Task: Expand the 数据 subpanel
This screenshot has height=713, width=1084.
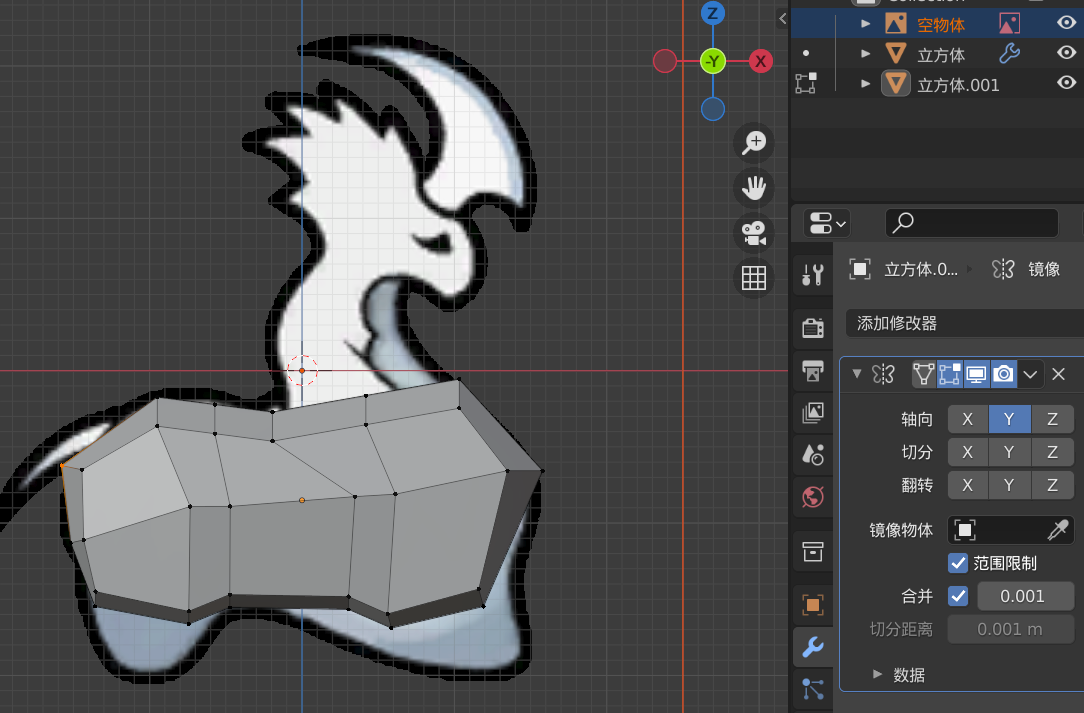Action: click(x=877, y=674)
